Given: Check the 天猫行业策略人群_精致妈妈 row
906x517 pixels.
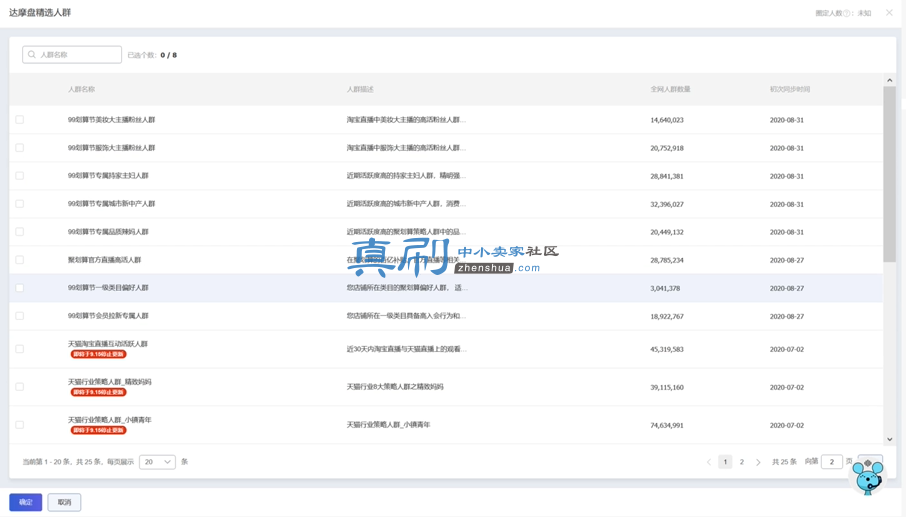Looking at the screenshot, I should point(20,387).
